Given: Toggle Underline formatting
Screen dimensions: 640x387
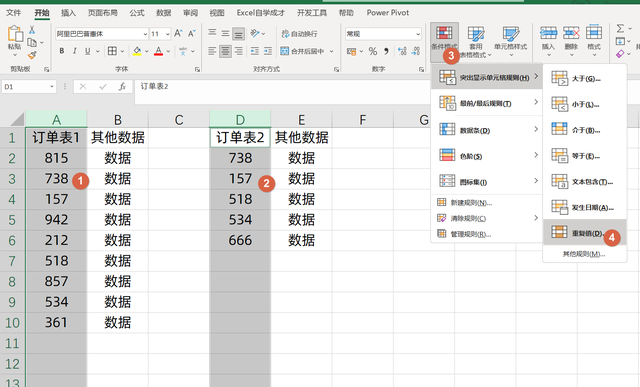Looking at the screenshot, I should 87,51.
